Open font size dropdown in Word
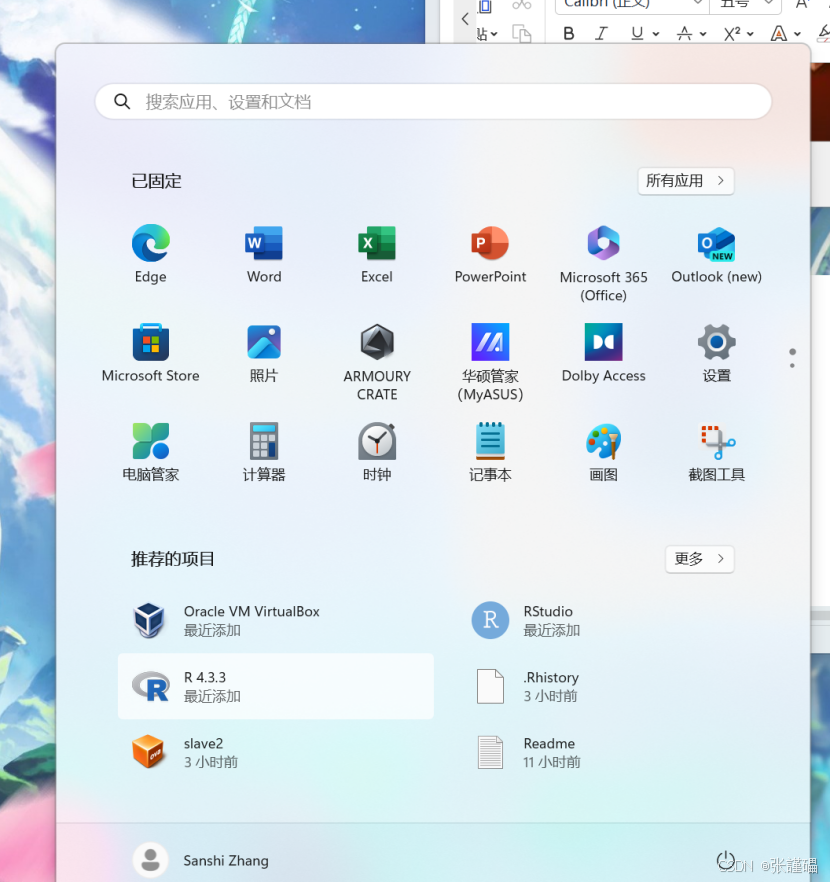This screenshot has height=882, width=830. (768, 3)
